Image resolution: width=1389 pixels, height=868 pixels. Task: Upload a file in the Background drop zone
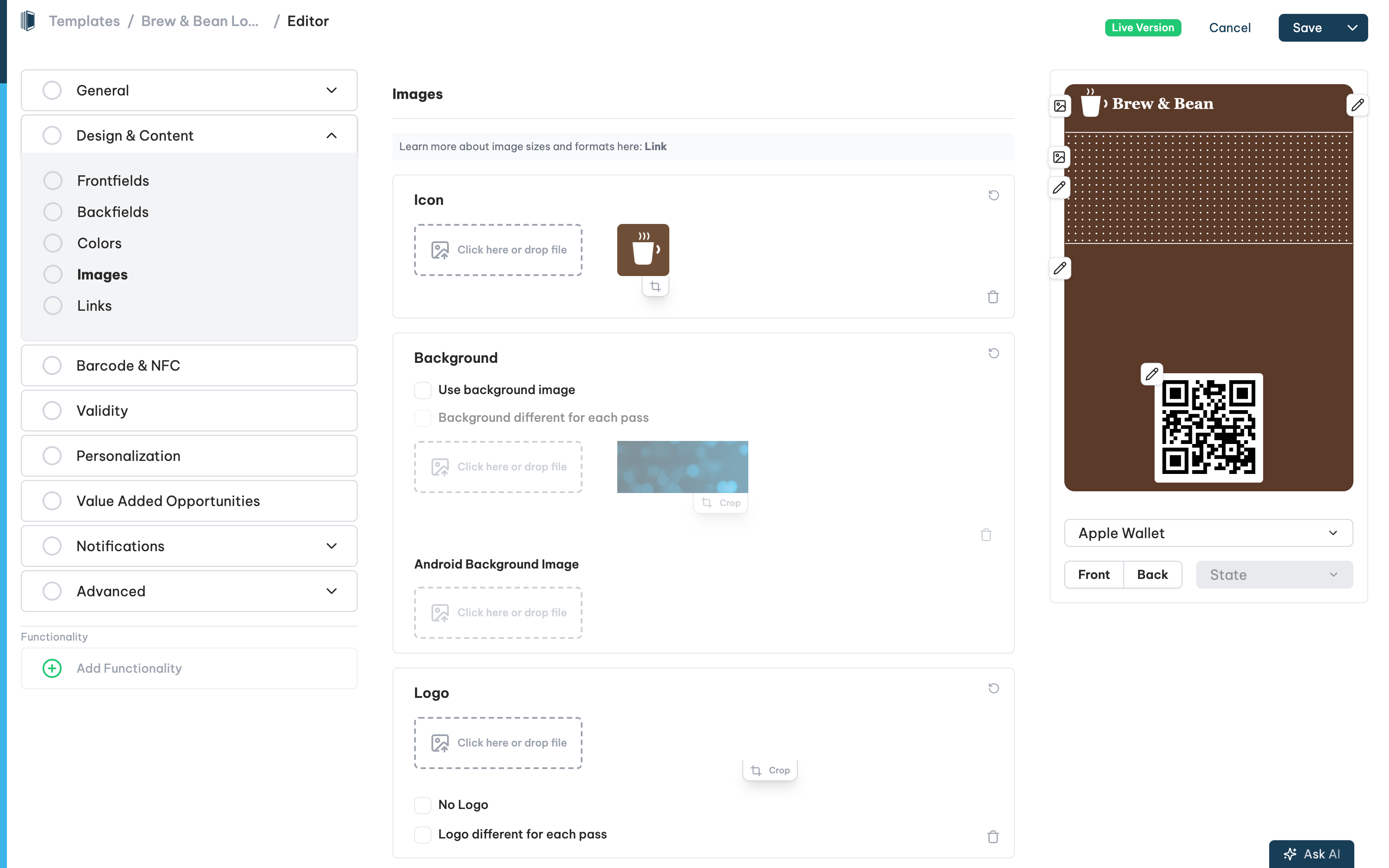tap(498, 467)
